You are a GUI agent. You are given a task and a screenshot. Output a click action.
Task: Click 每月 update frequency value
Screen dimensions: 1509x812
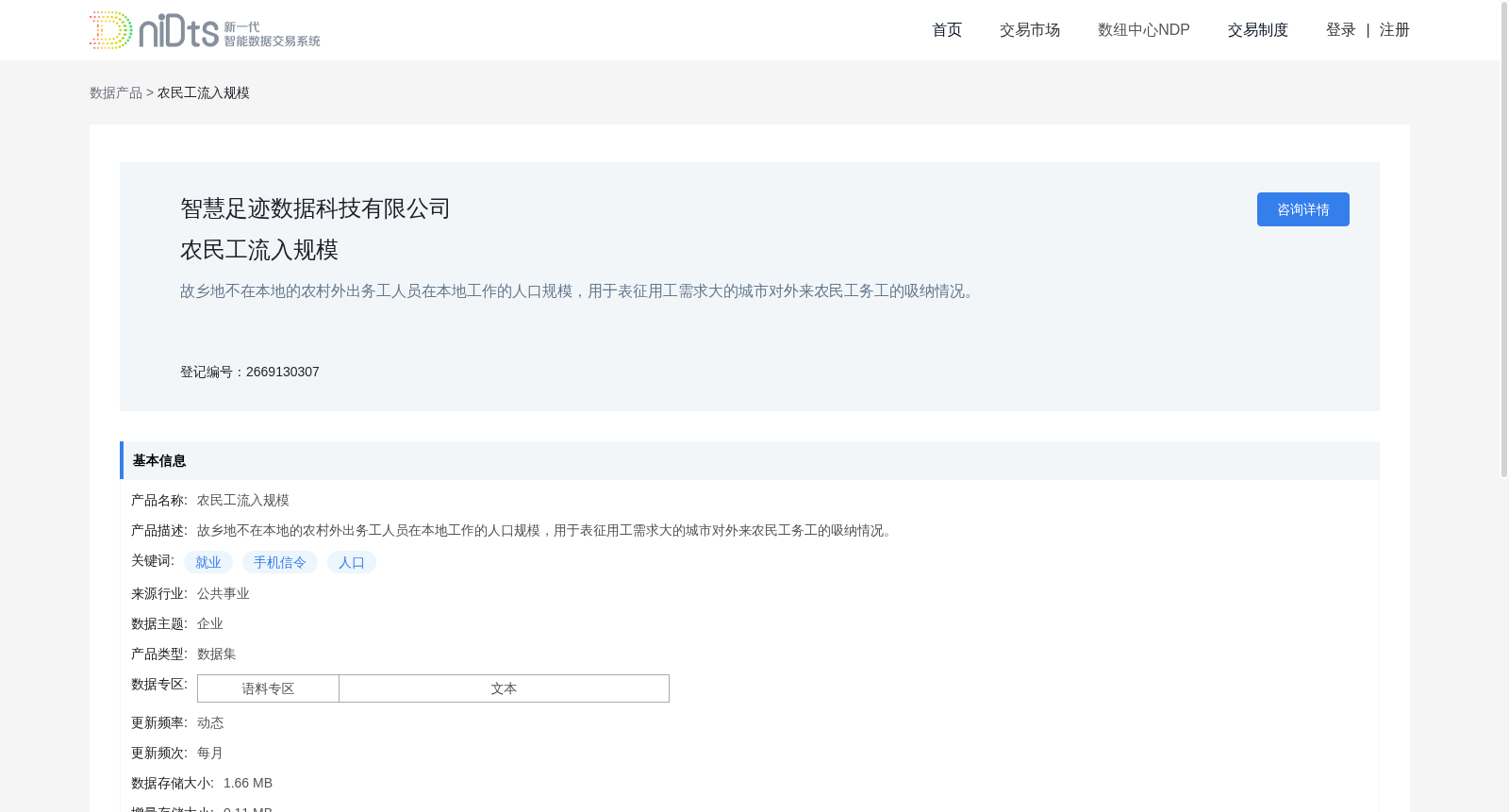pyautogui.click(x=210, y=753)
